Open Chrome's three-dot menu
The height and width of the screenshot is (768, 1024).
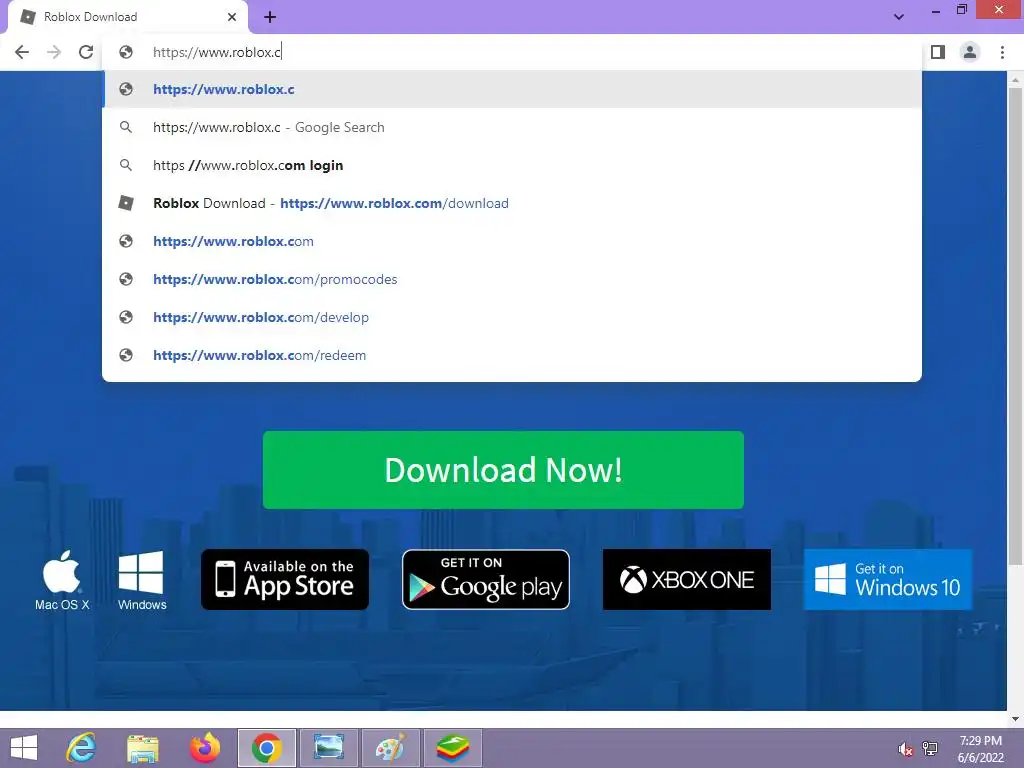coord(1002,52)
